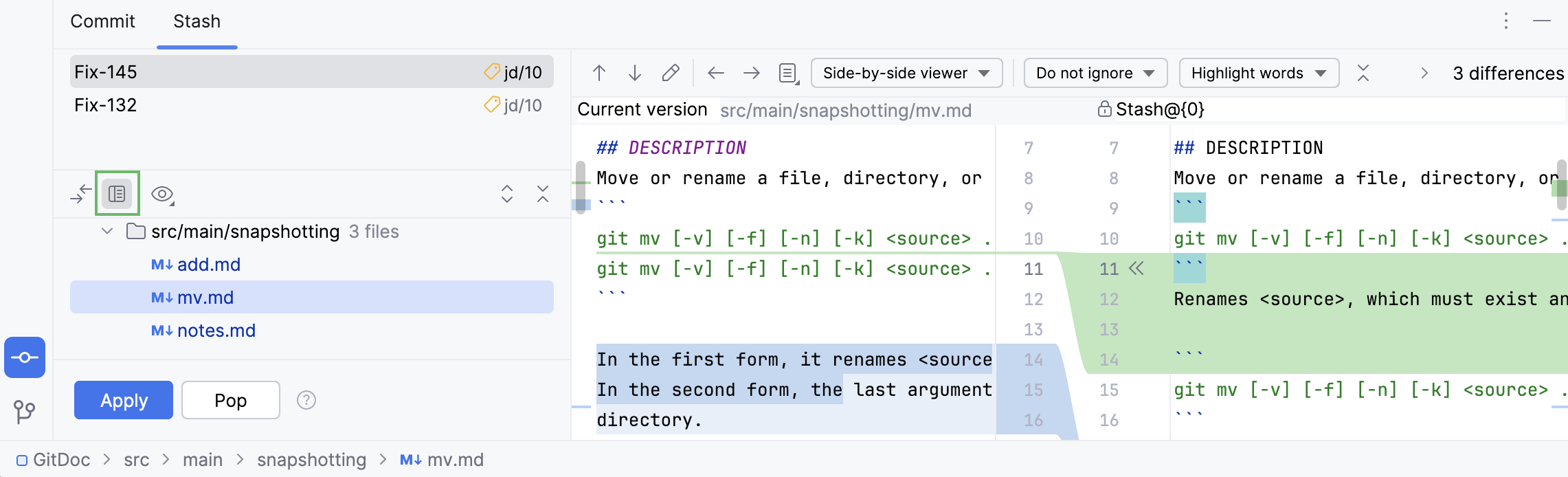Click the pencil edit source icon

point(671,73)
